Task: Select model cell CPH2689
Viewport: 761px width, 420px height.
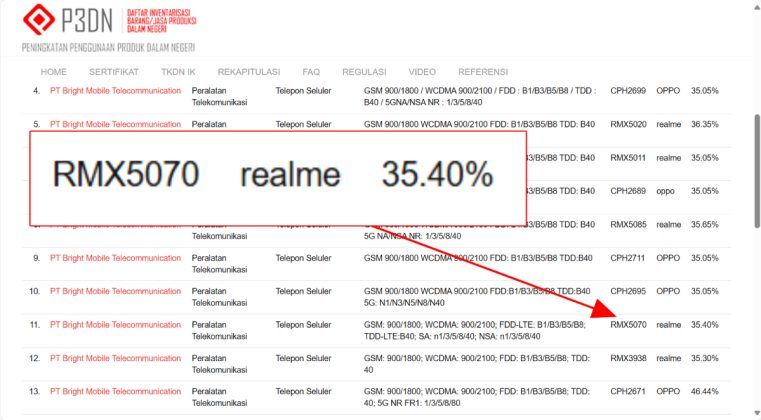Action: pos(628,191)
